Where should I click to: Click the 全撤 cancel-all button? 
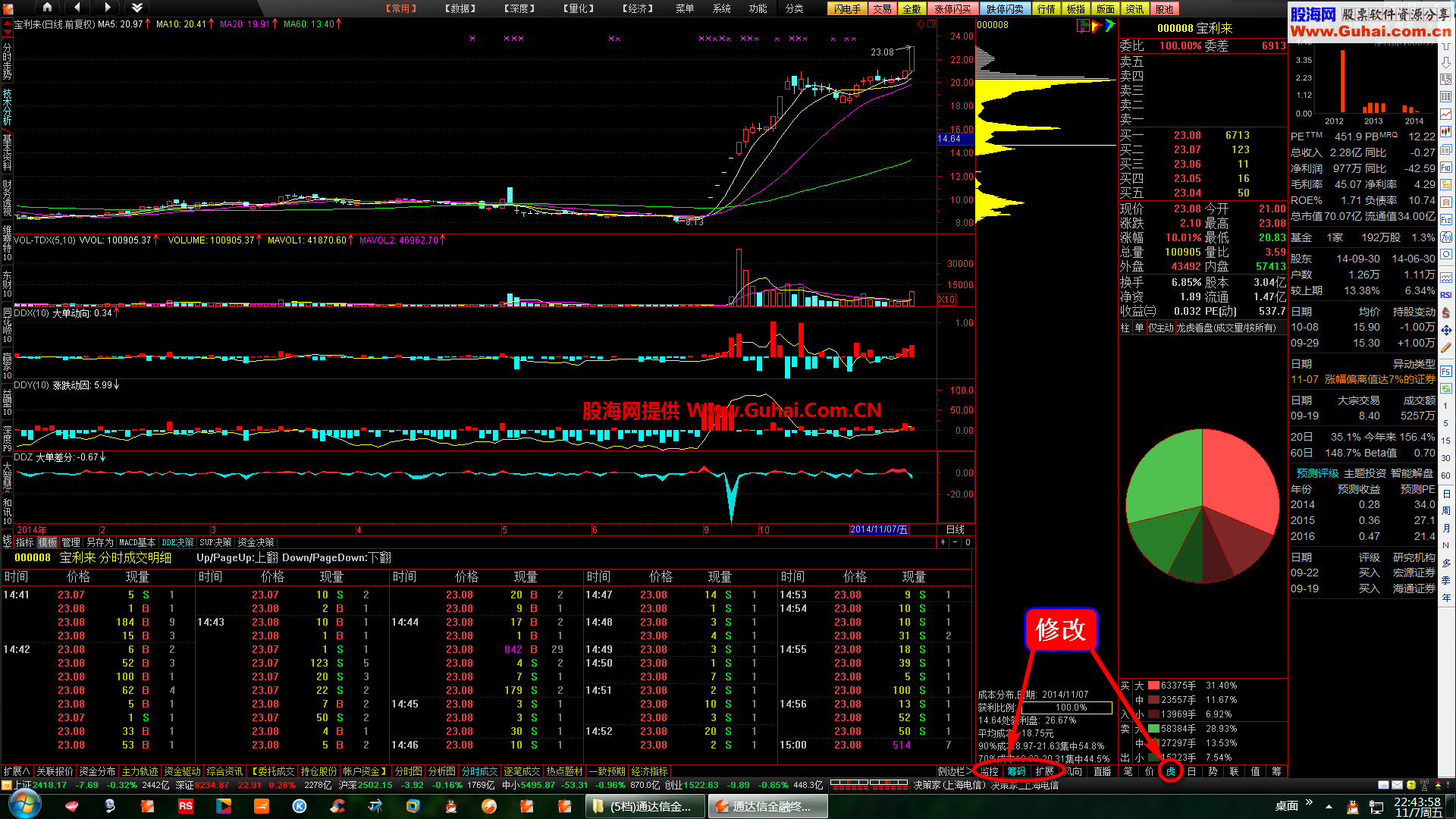pyautogui.click(x=912, y=9)
